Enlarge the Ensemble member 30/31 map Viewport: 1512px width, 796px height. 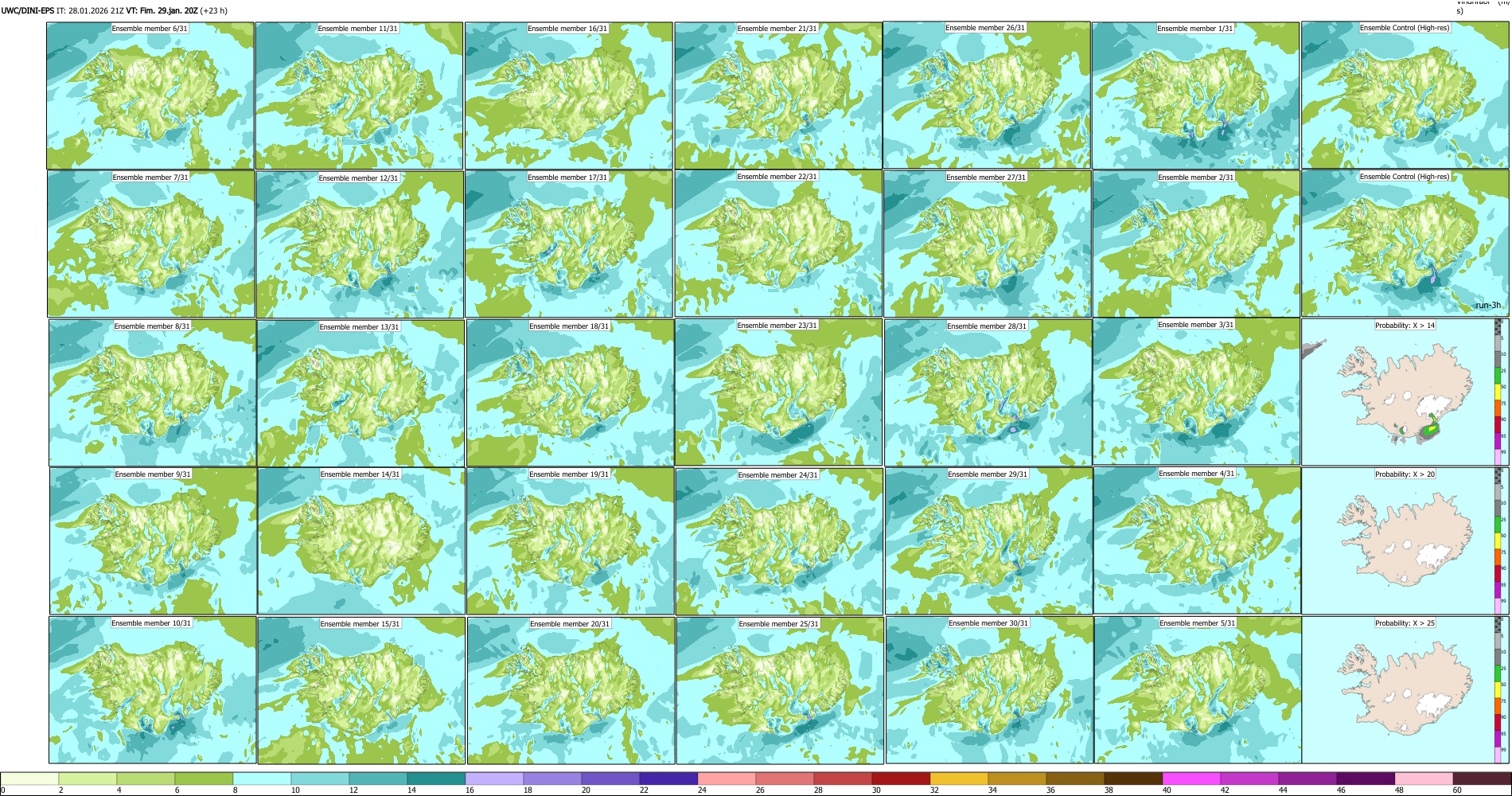tap(990, 690)
